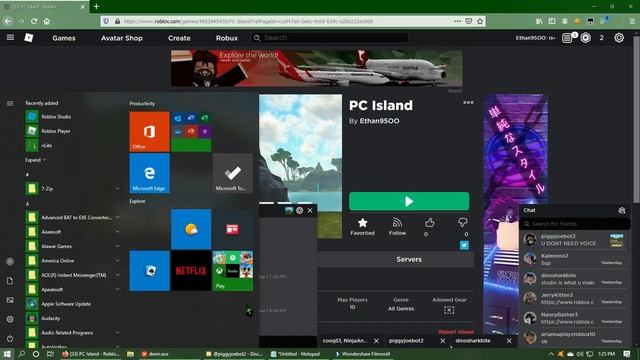Viewport: 640px width, 360px height.
Task: Open taskbar search magnifier
Action: tap(21, 354)
